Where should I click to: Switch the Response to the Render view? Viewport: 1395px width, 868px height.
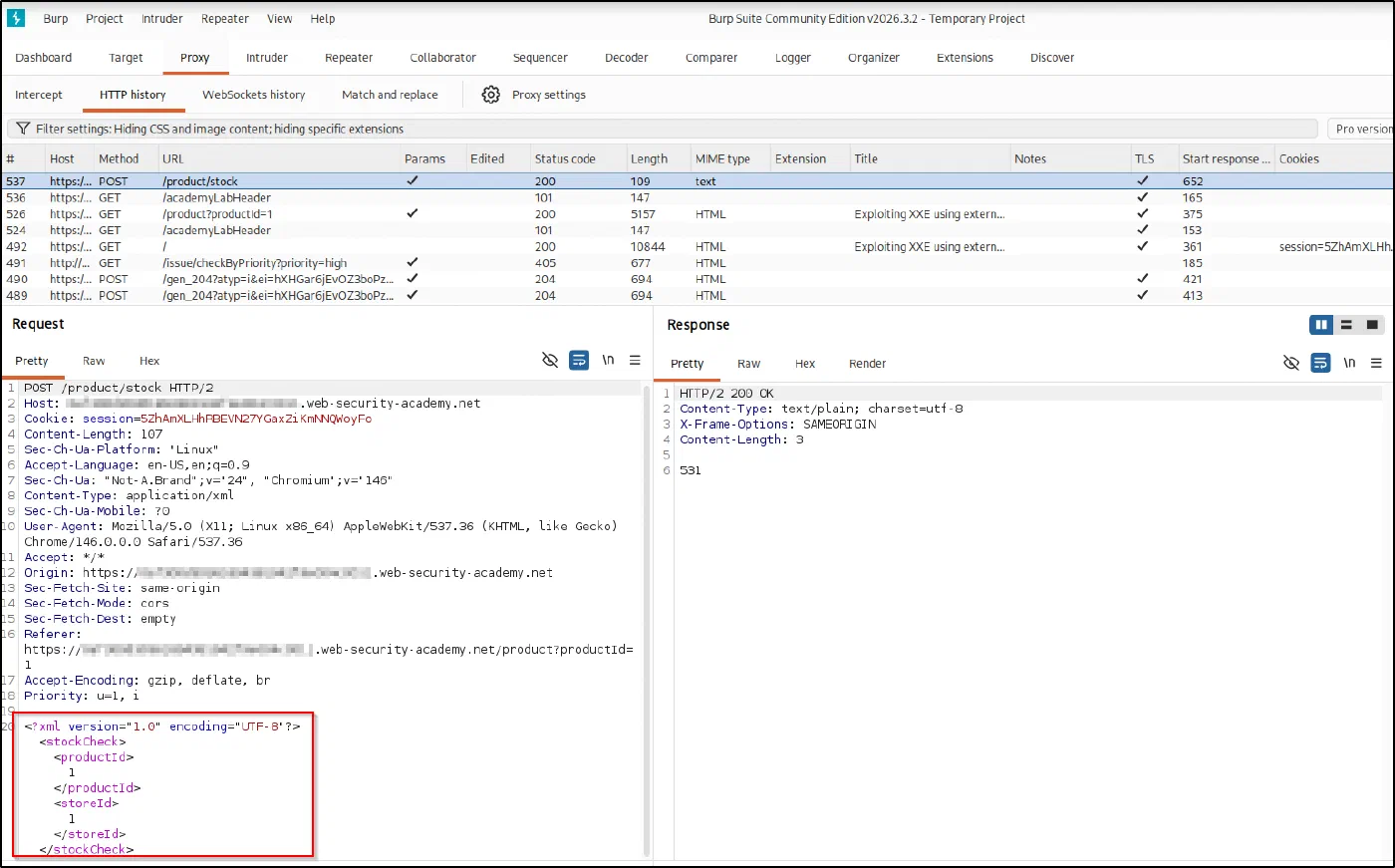coord(868,364)
